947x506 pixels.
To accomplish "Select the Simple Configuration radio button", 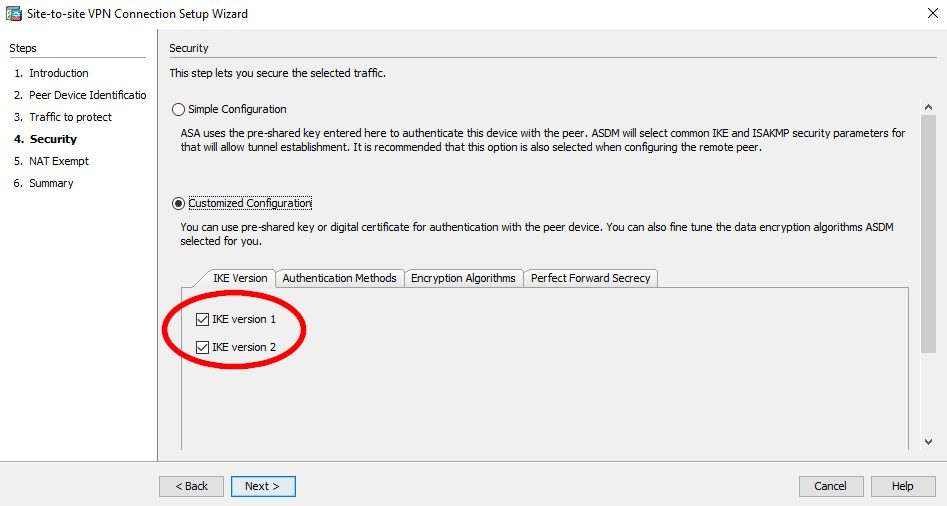I will click(x=179, y=109).
